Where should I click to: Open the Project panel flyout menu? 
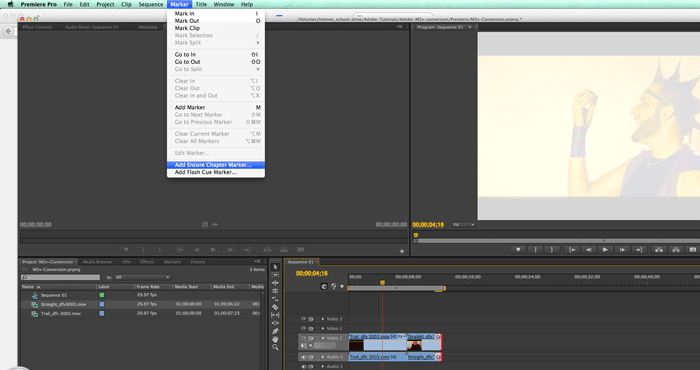(257, 262)
